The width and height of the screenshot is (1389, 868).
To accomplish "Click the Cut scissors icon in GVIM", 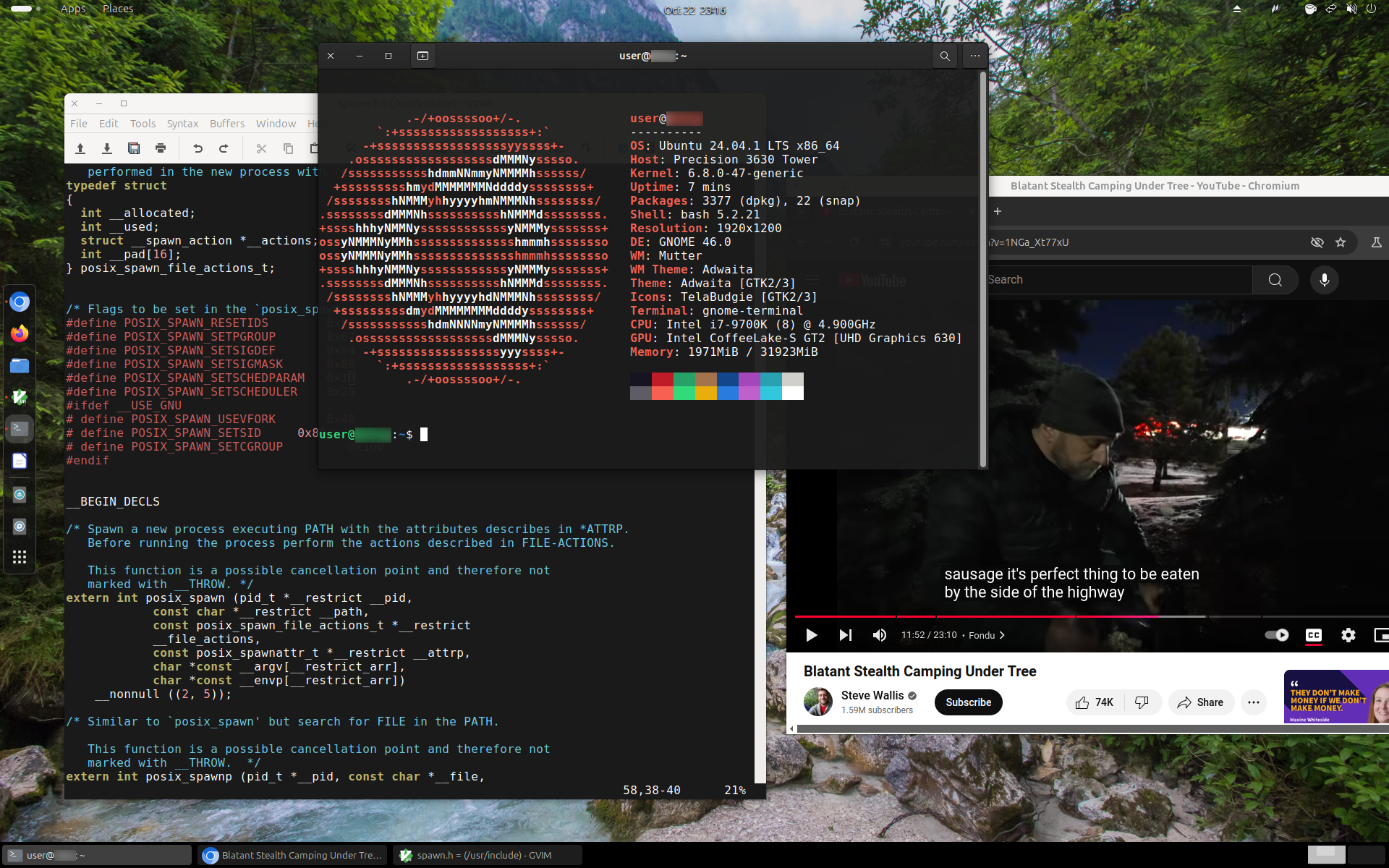I will [x=261, y=148].
